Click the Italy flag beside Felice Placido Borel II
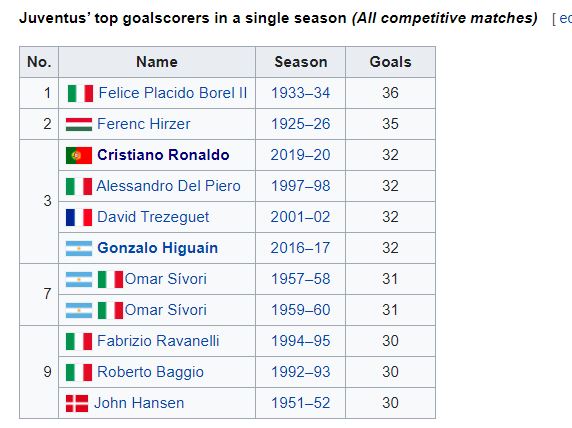Image resolution: width=572 pixels, height=428 pixels. (x=81, y=93)
